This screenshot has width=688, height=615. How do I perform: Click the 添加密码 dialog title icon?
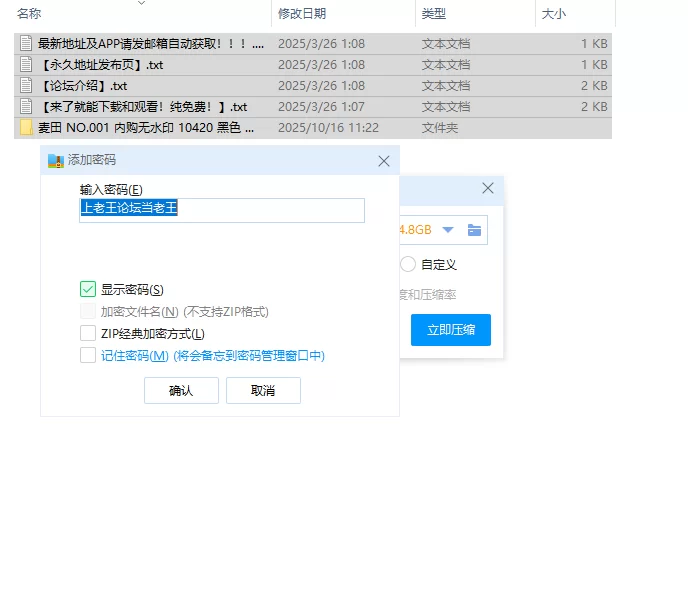click(x=56, y=161)
